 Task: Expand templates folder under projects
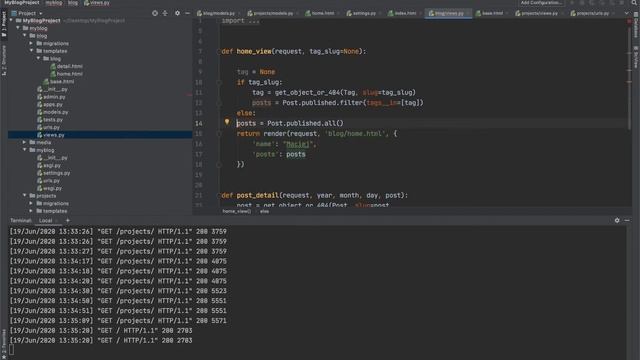click(31, 211)
